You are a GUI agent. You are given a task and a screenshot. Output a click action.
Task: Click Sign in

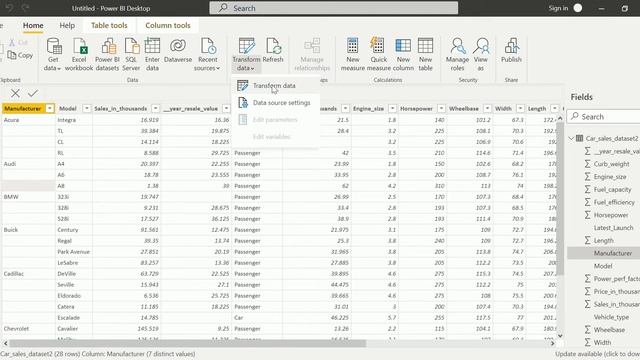pos(558,8)
